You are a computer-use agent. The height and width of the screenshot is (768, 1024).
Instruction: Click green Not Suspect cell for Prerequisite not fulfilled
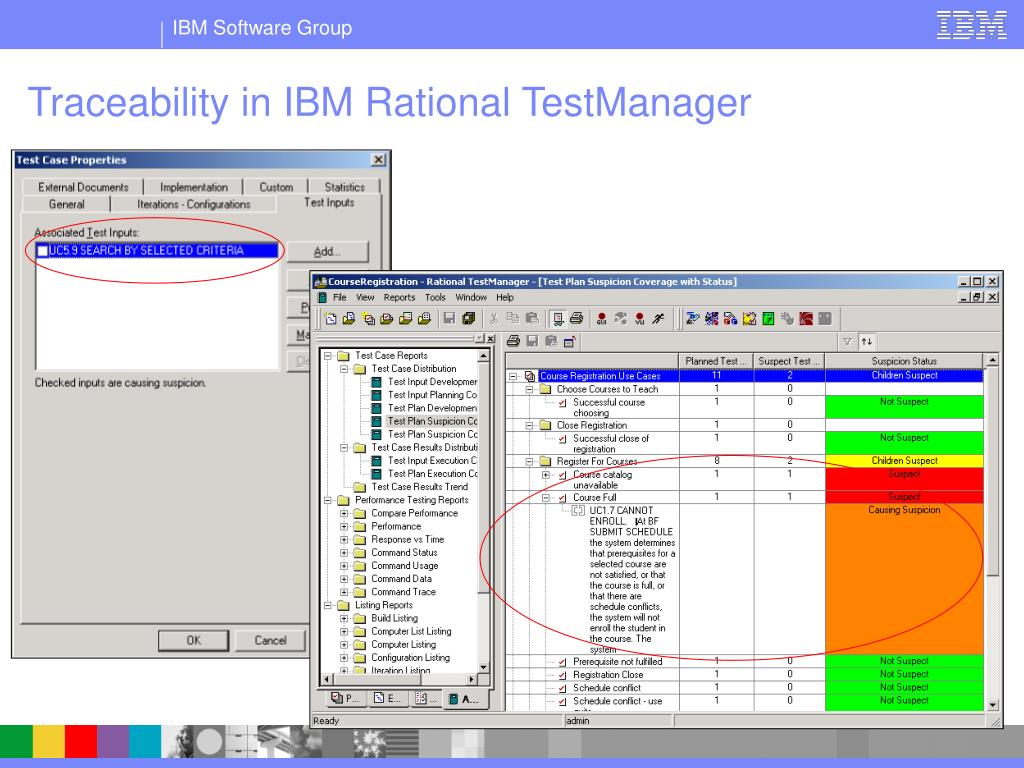(x=904, y=661)
